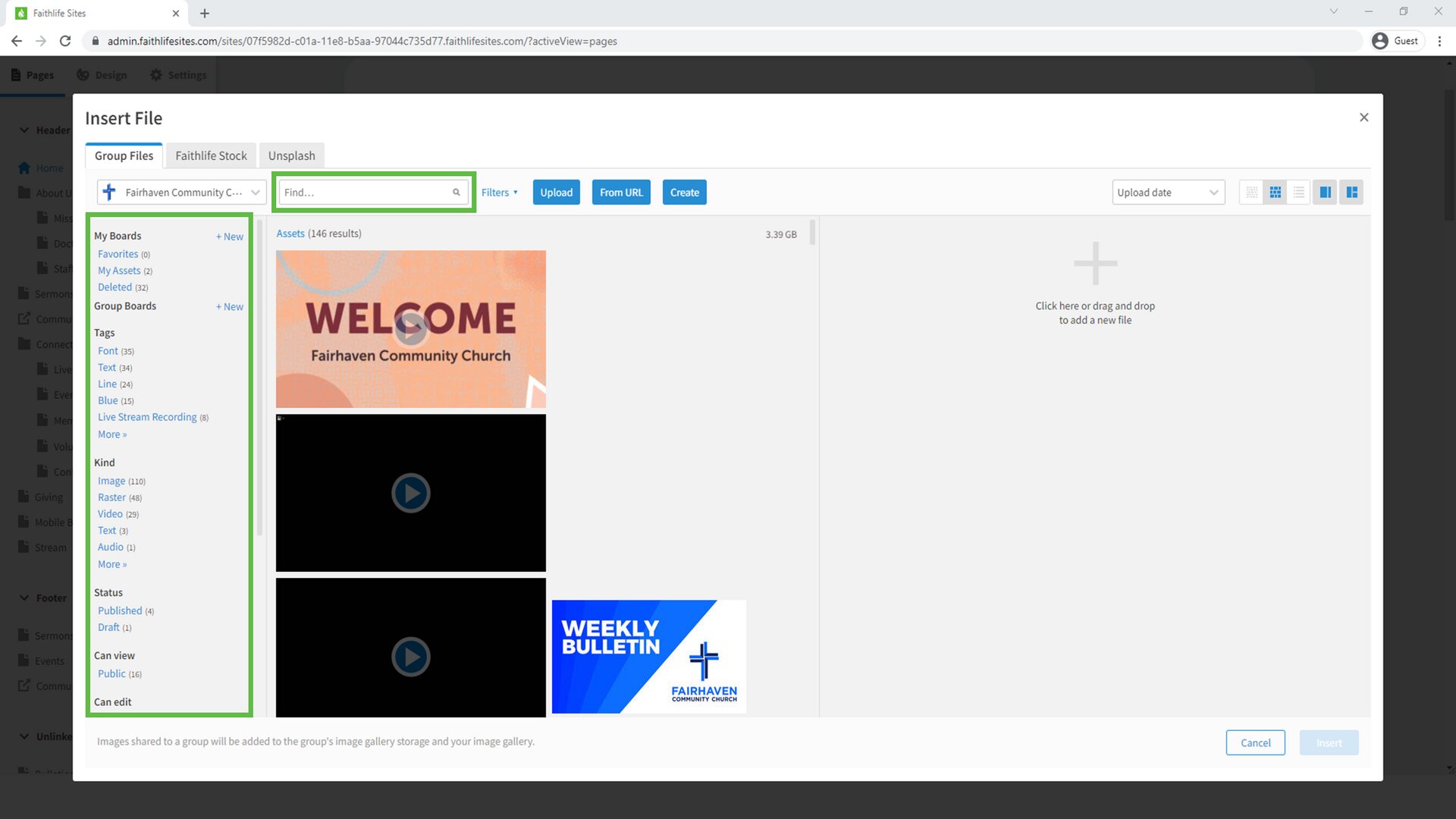Open Guest profile menu
Screen dimensions: 1456x819
click(x=1395, y=41)
